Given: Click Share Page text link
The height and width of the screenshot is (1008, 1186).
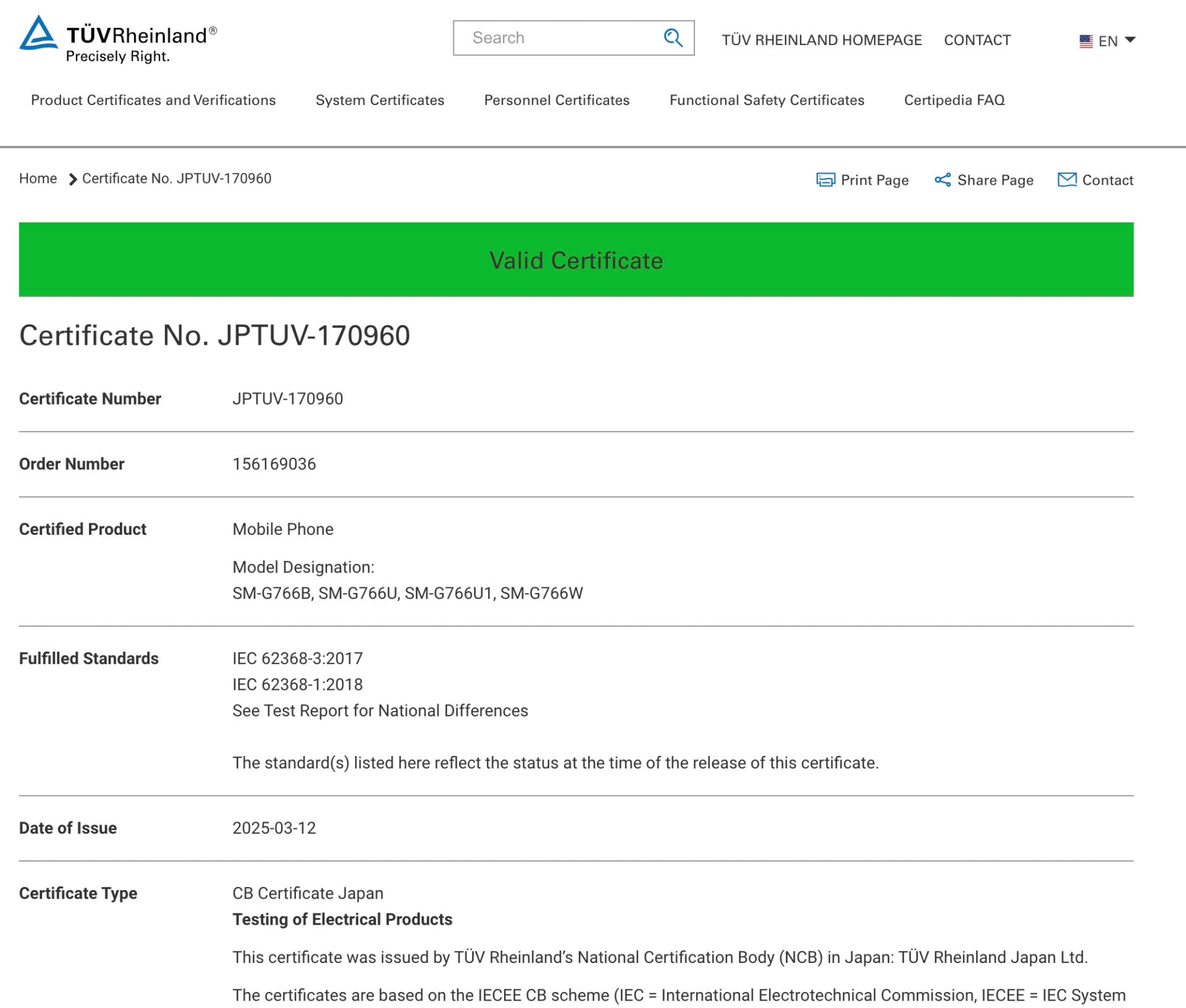Looking at the screenshot, I should [995, 180].
